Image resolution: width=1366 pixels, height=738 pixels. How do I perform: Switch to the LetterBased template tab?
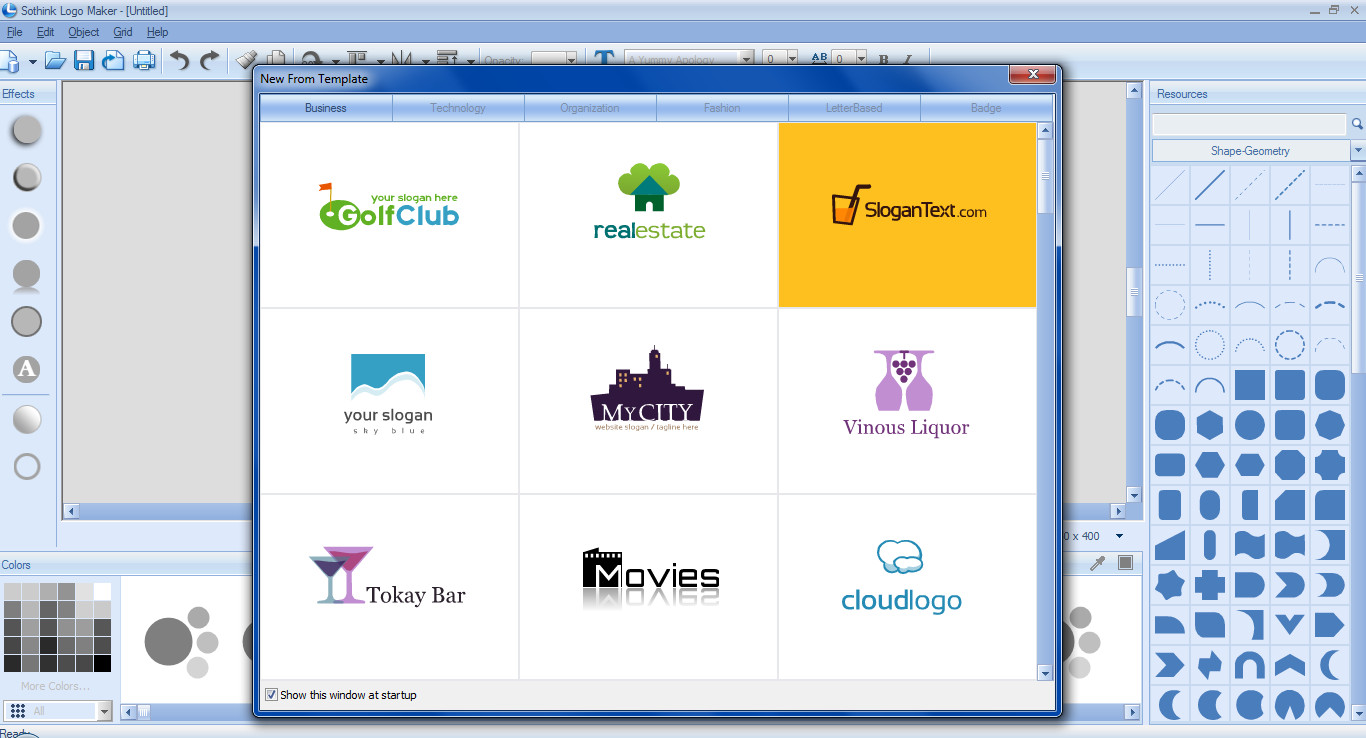pos(854,108)
